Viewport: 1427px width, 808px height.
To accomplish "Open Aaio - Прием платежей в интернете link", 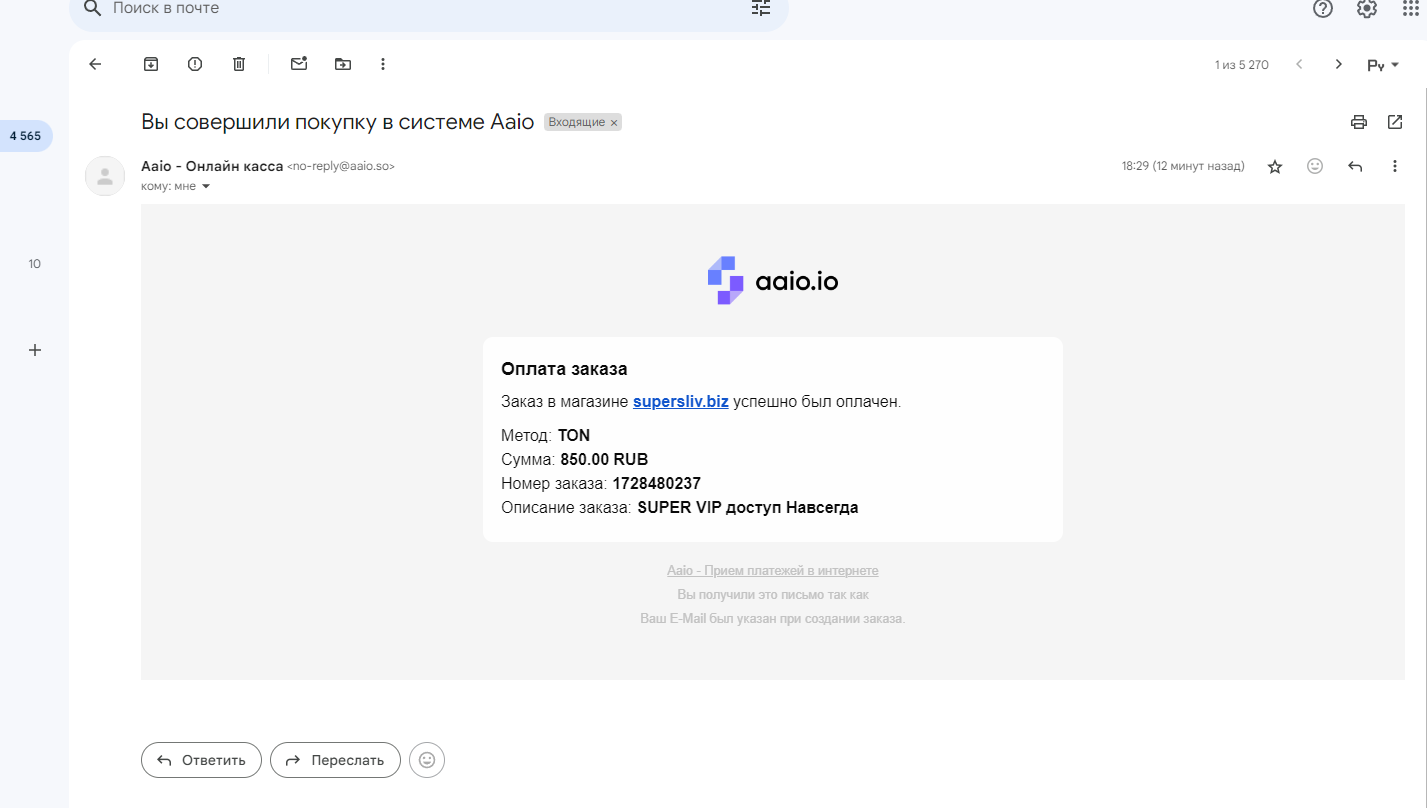I will [773, 571].
